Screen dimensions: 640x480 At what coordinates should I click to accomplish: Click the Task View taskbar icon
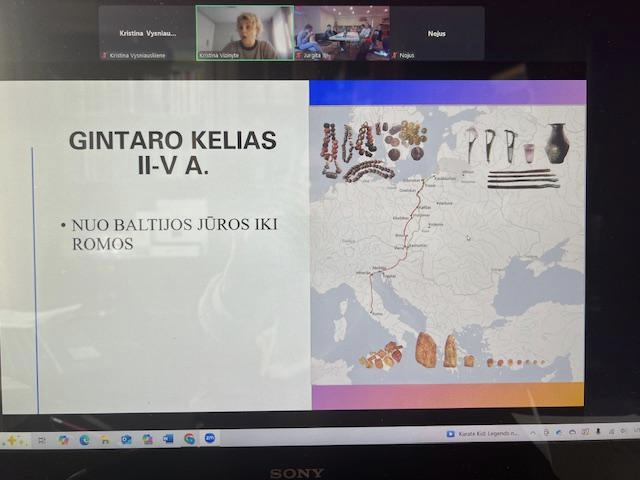tap(42, 439)
